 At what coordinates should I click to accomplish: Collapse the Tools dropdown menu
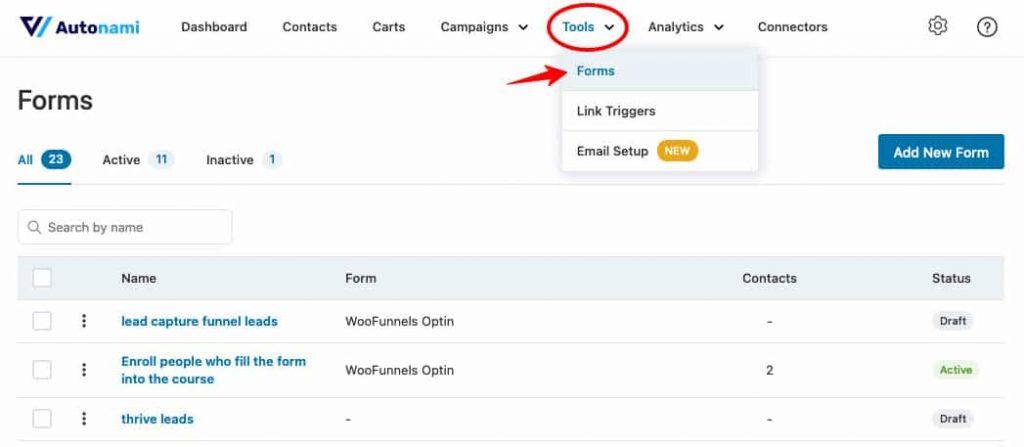point(588,27)
